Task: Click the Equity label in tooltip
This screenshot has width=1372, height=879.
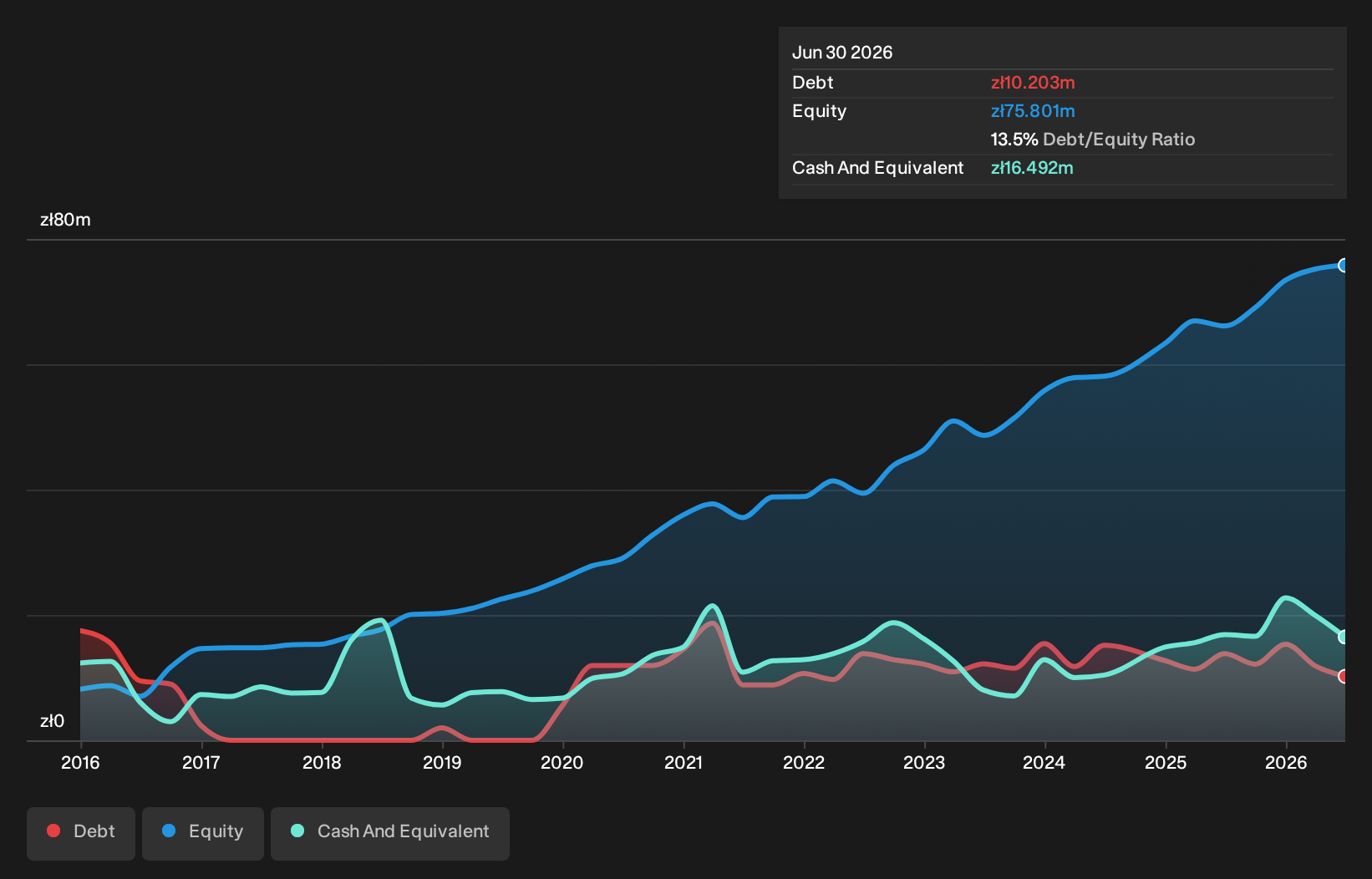Action: pyautogui.click(x=820, y=111)
